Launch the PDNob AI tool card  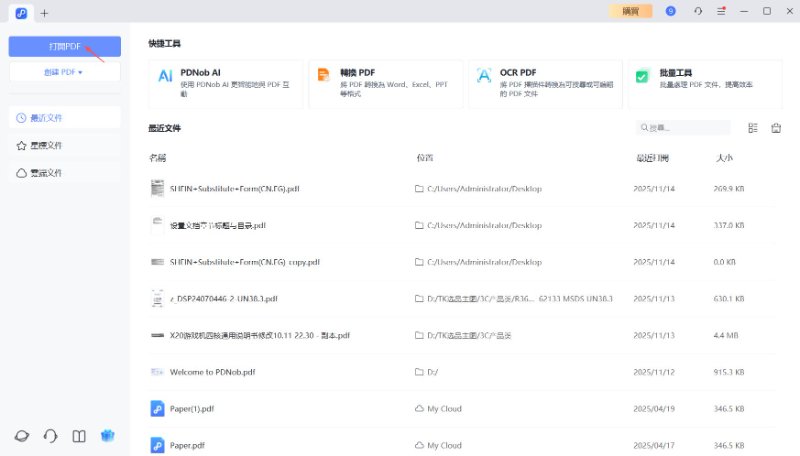[x=226, y=84]
